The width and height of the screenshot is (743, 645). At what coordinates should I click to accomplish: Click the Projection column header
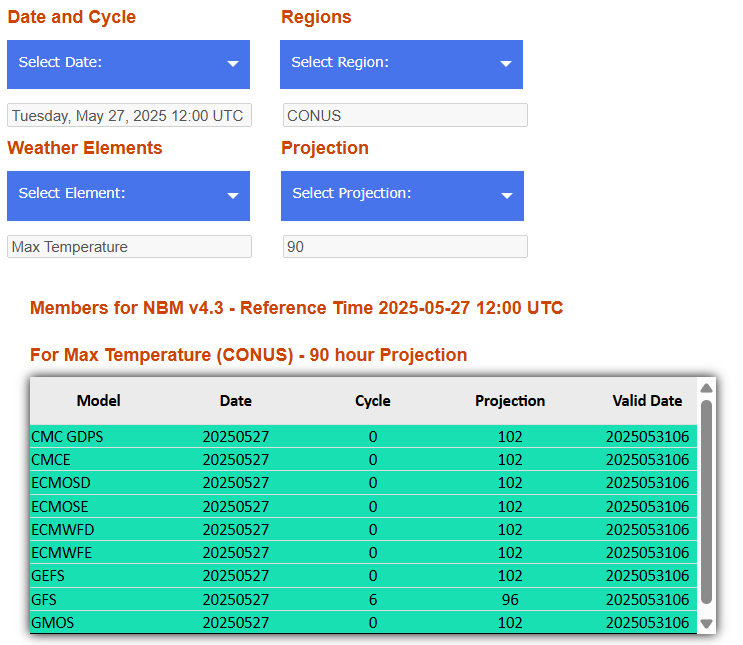pyautogui.click(x=510, y=401)
